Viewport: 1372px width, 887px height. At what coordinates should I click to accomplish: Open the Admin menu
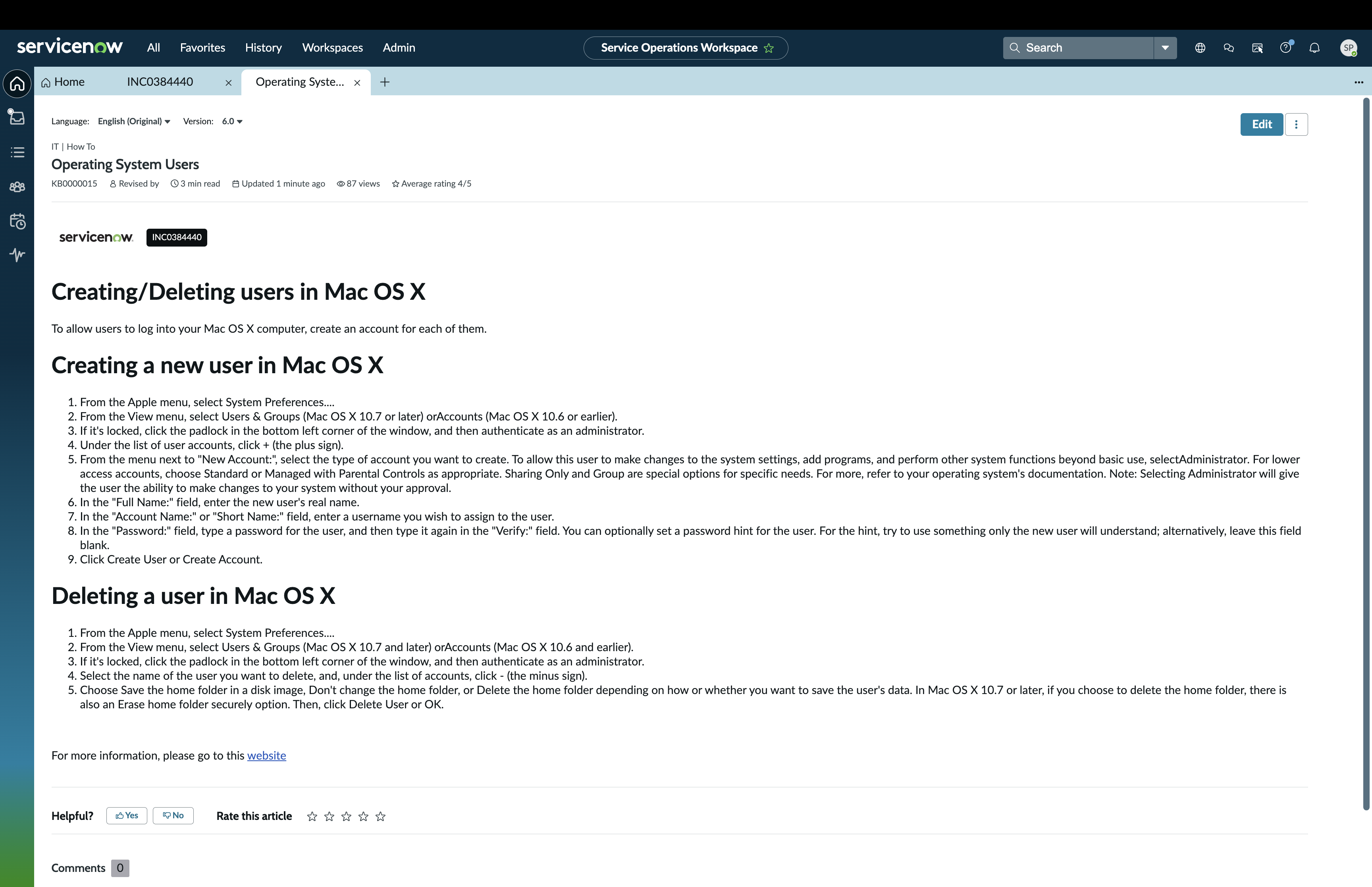pos(399,48)
